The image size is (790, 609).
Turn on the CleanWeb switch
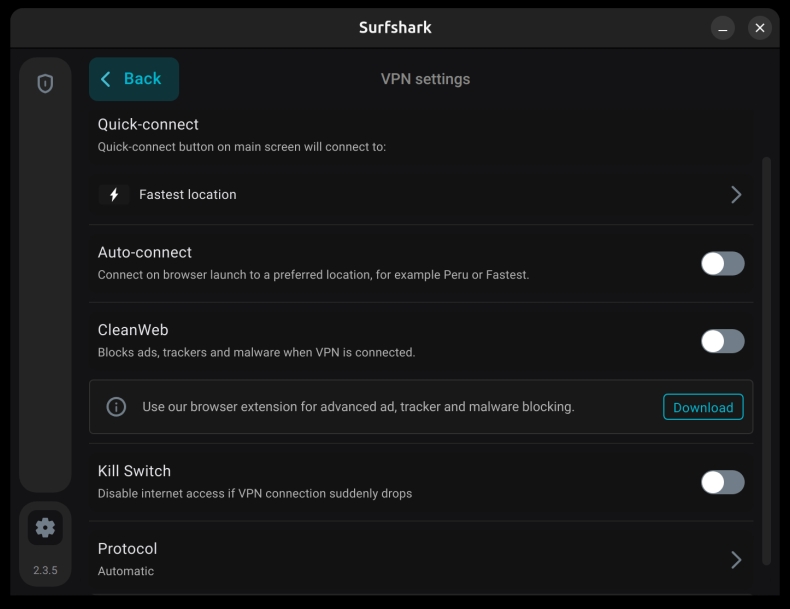722,341
